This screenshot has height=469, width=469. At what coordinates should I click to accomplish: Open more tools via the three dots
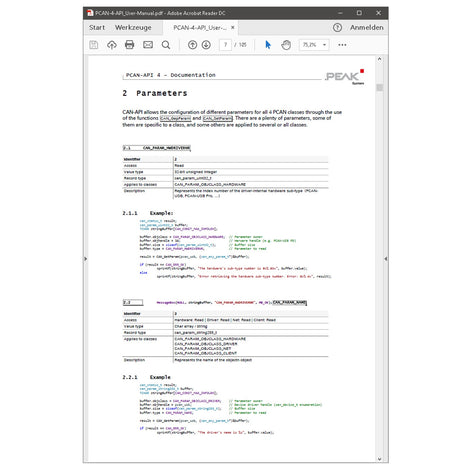(x=342, y=45)
